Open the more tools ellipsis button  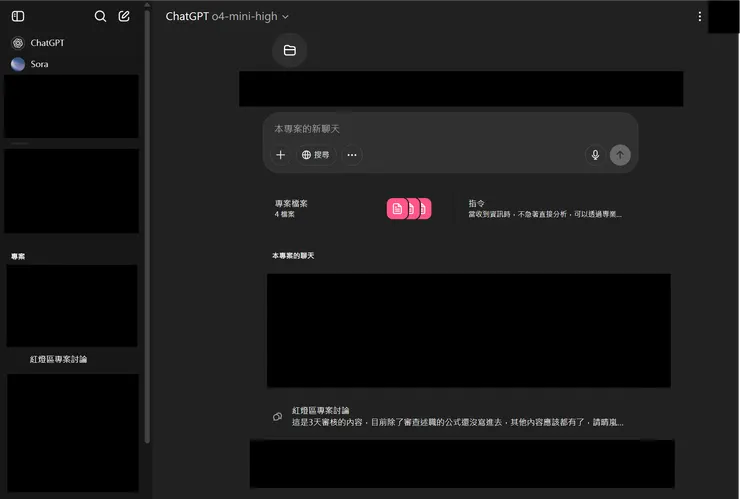point(352,155)
